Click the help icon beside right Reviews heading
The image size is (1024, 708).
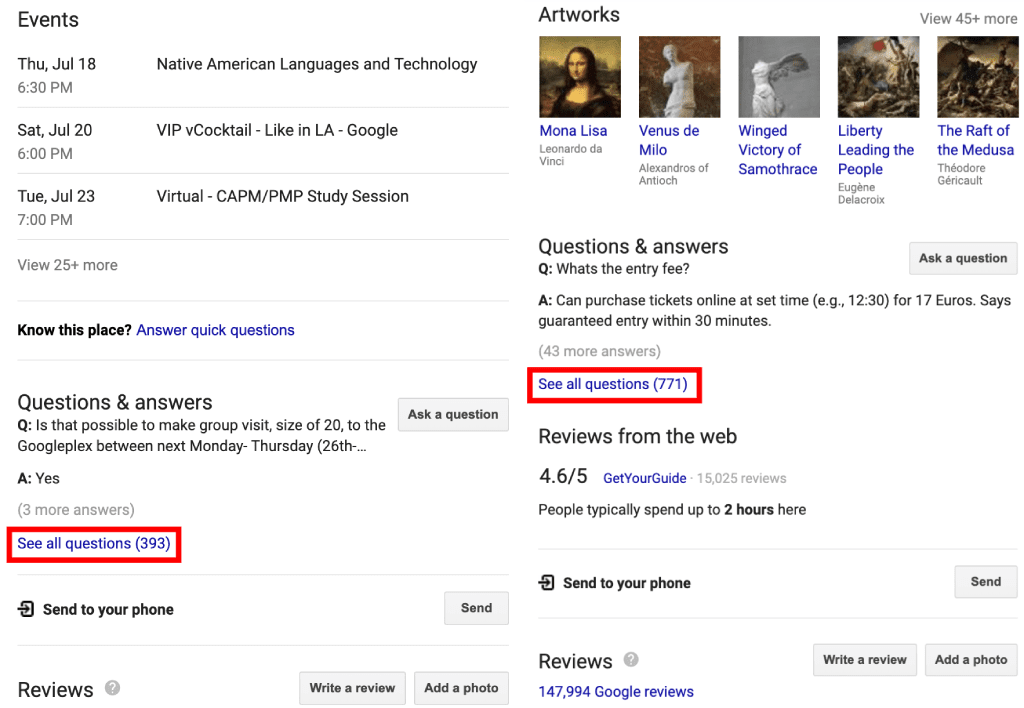click(631, 660)
